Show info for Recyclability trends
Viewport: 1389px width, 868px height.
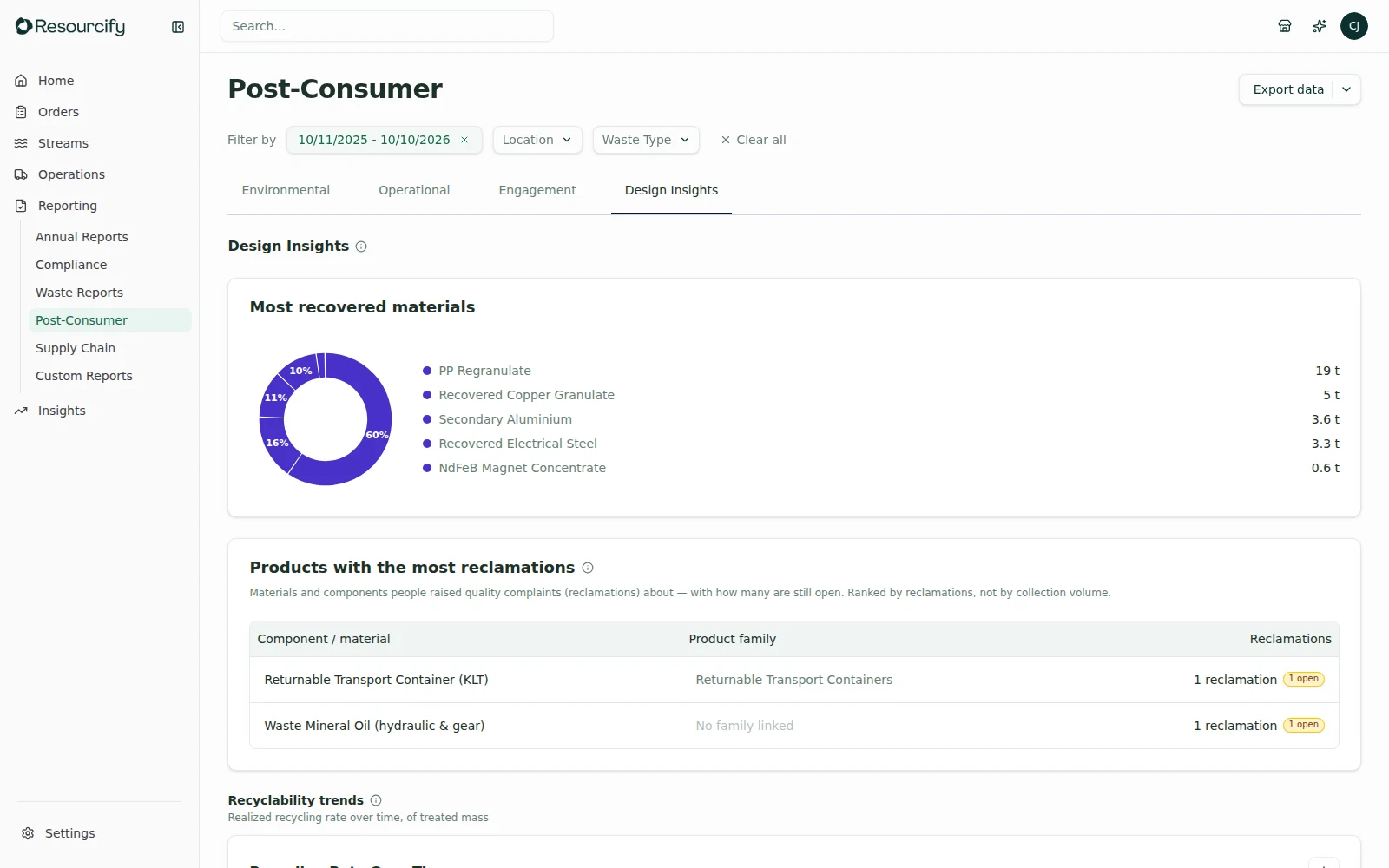[x=376, y=800]
